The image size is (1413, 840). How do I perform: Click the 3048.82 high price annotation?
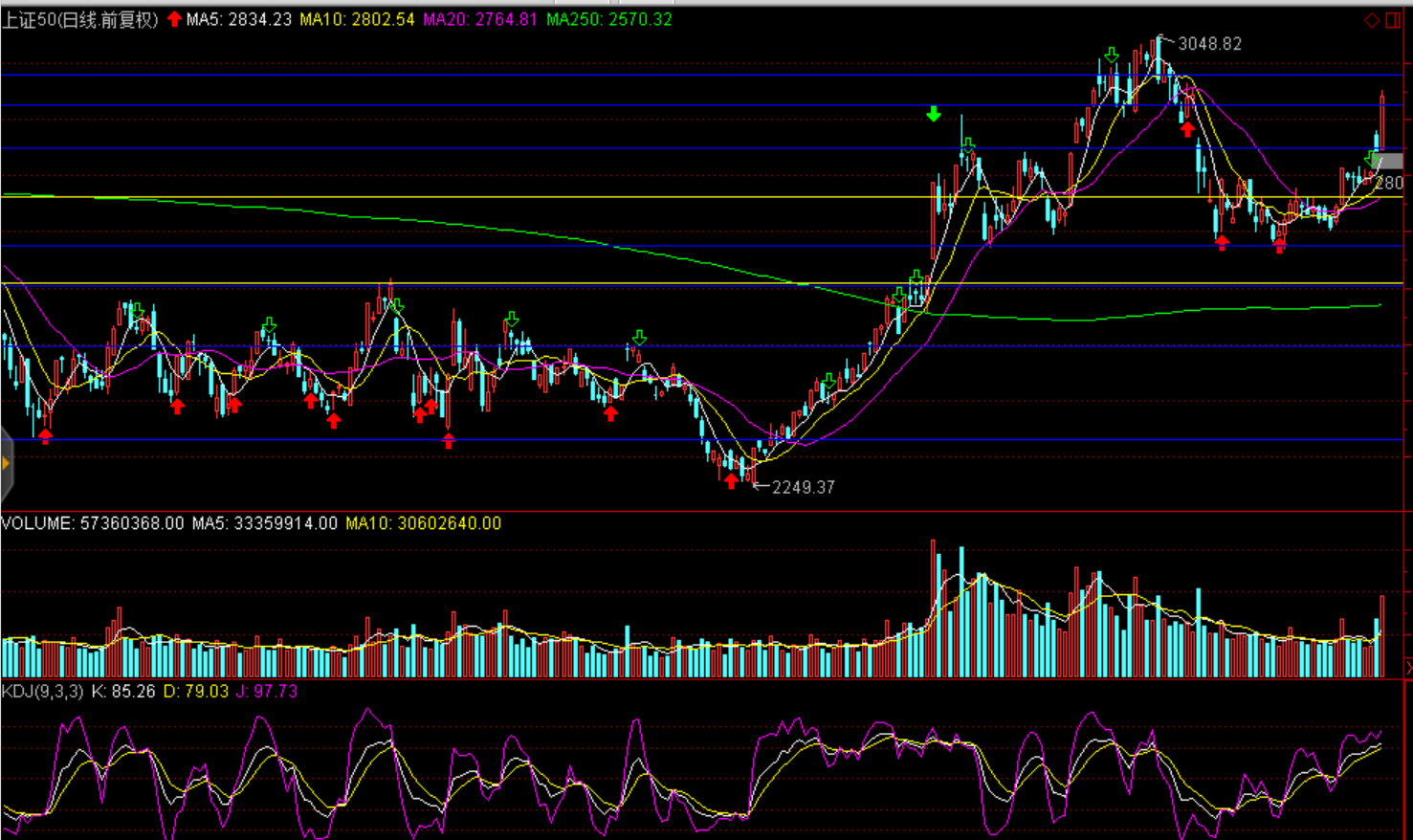click(x=1209, y=44)
